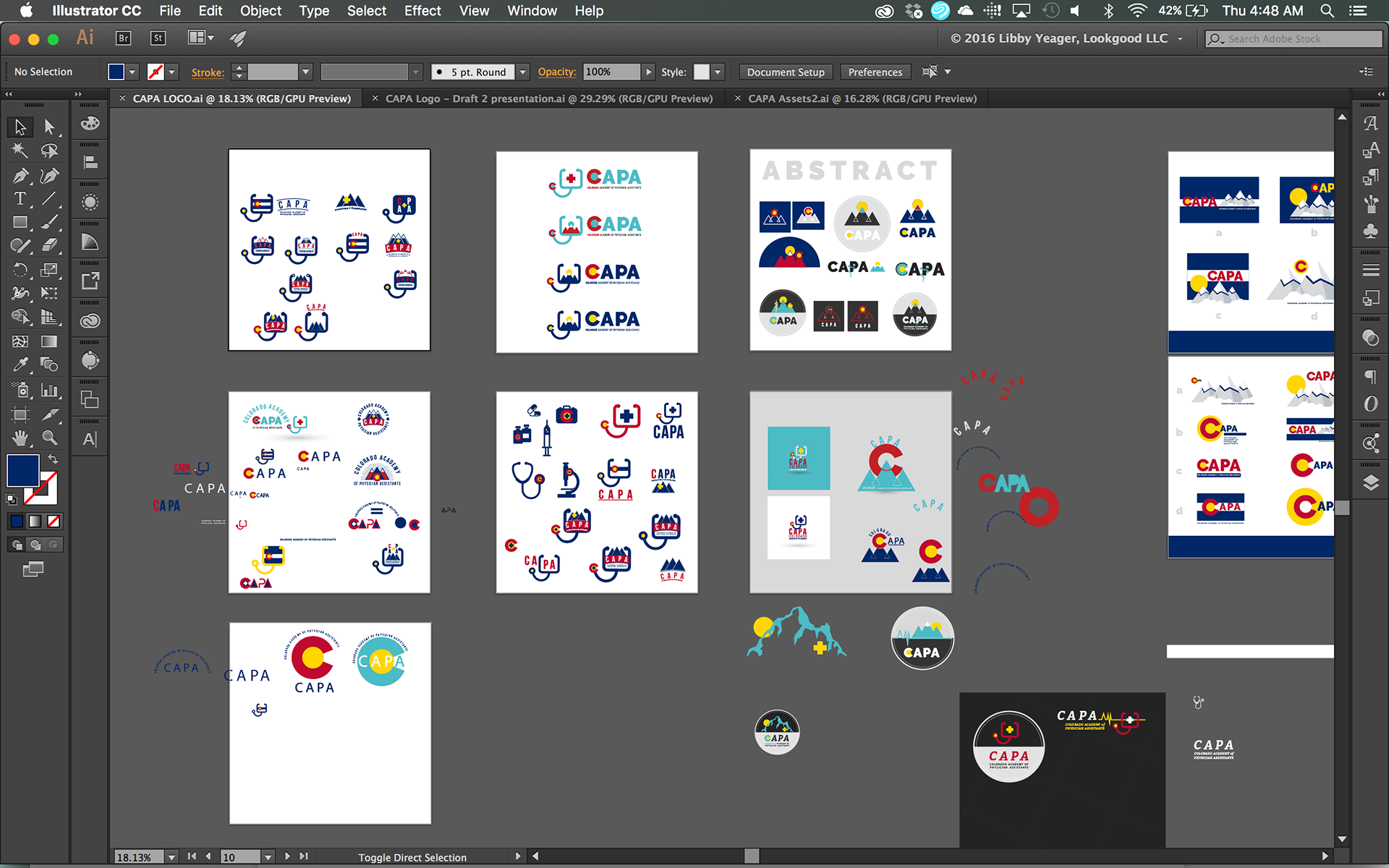Select the Zoom tool magnifier
Viewport: 1389px width, 868px height.
(x=49, y=438)
